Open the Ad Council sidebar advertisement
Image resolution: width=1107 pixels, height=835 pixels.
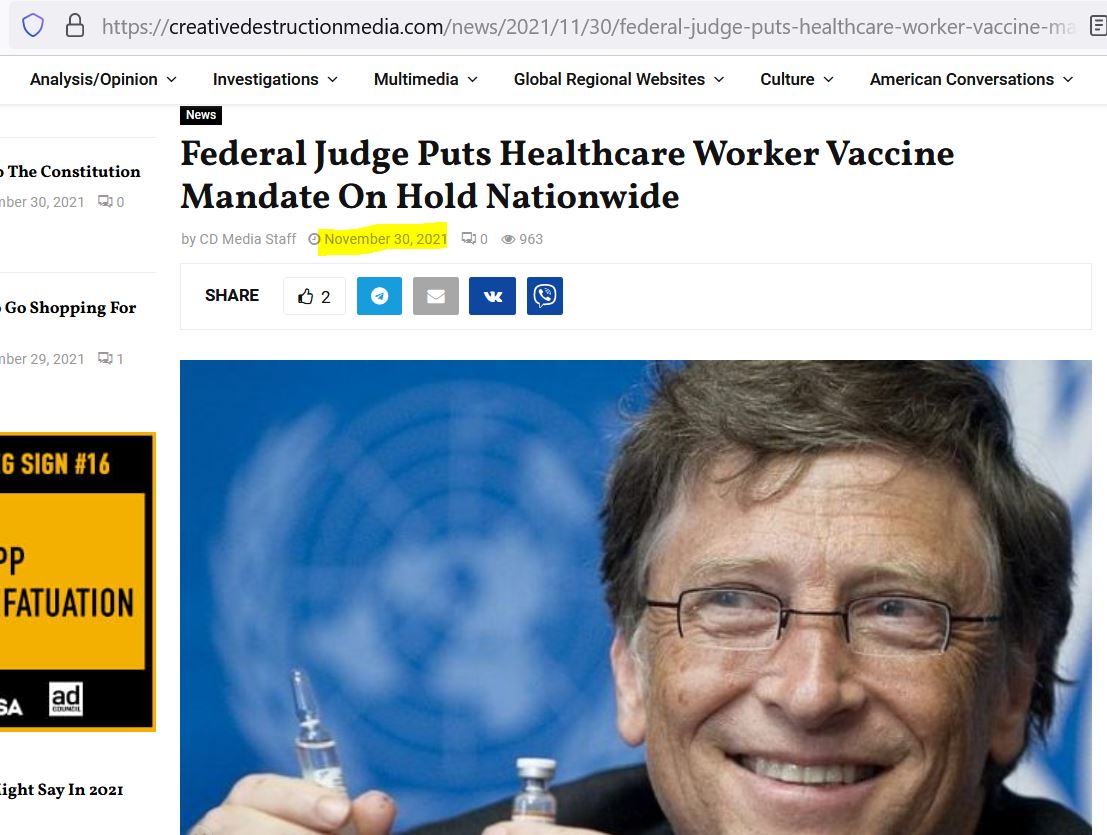pos(77,582)
